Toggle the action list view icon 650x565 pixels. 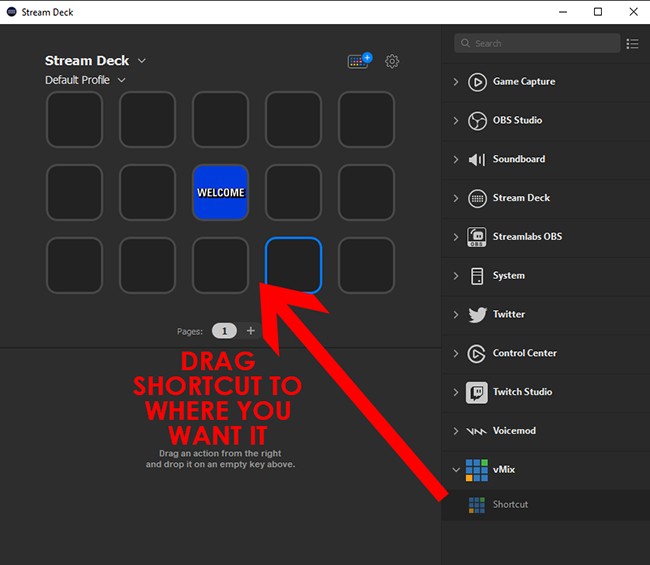[632, 44]
